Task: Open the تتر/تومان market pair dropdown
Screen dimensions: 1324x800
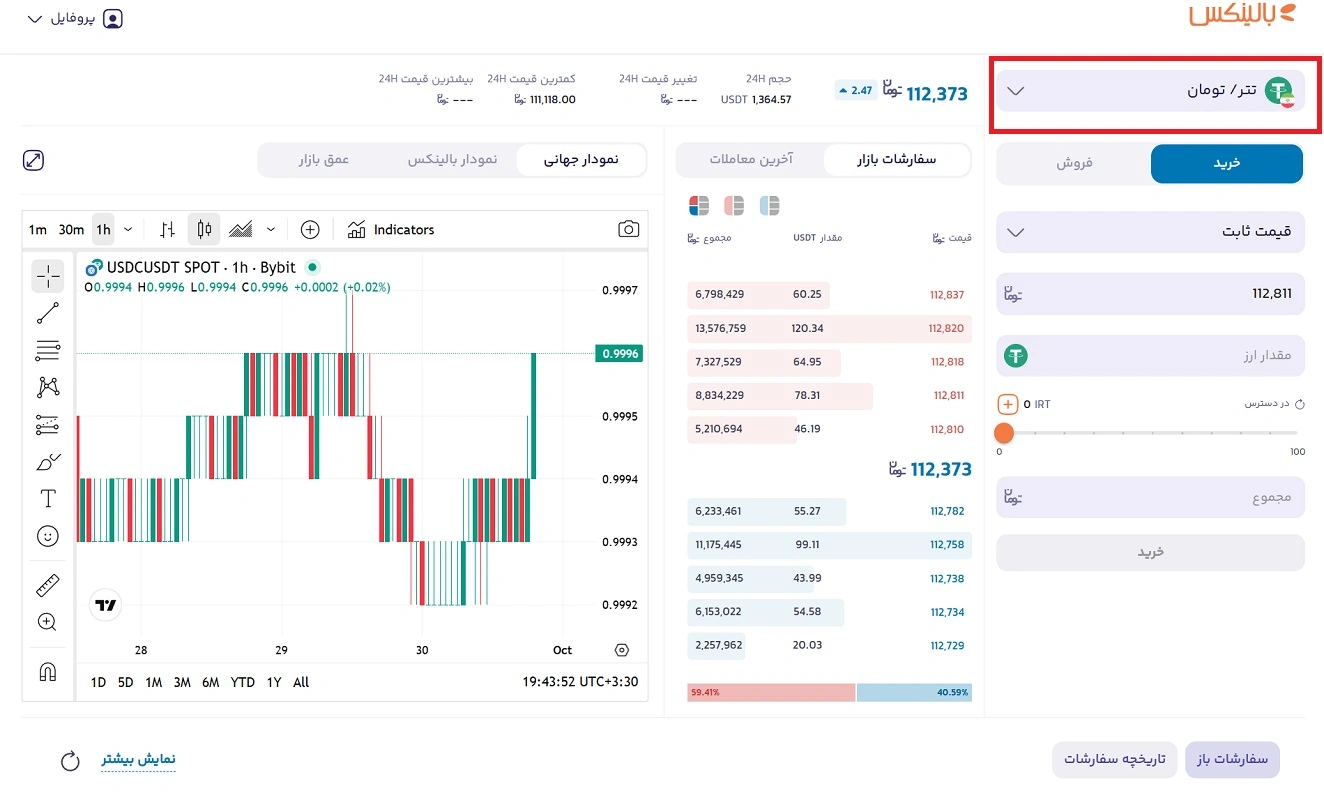Action: 1150,91
